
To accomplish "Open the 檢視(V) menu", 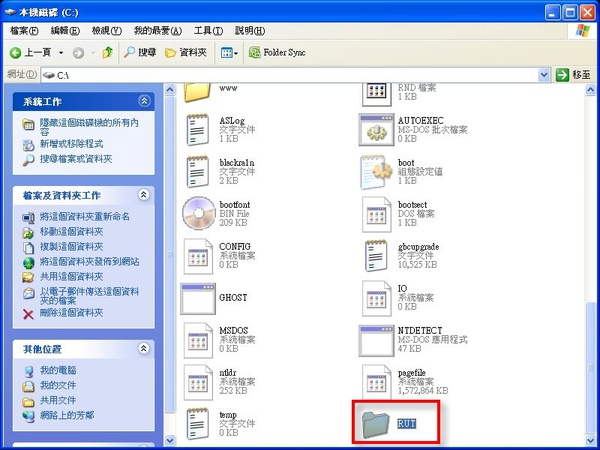I will pos(103,31).
